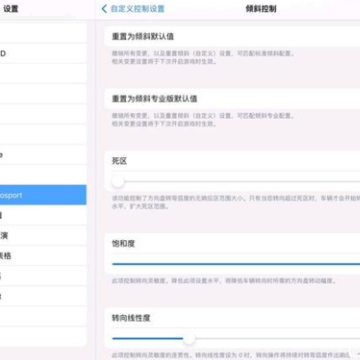Click the 饱和度 label
This screenshot has height=360, width=360.
point(123,244)
